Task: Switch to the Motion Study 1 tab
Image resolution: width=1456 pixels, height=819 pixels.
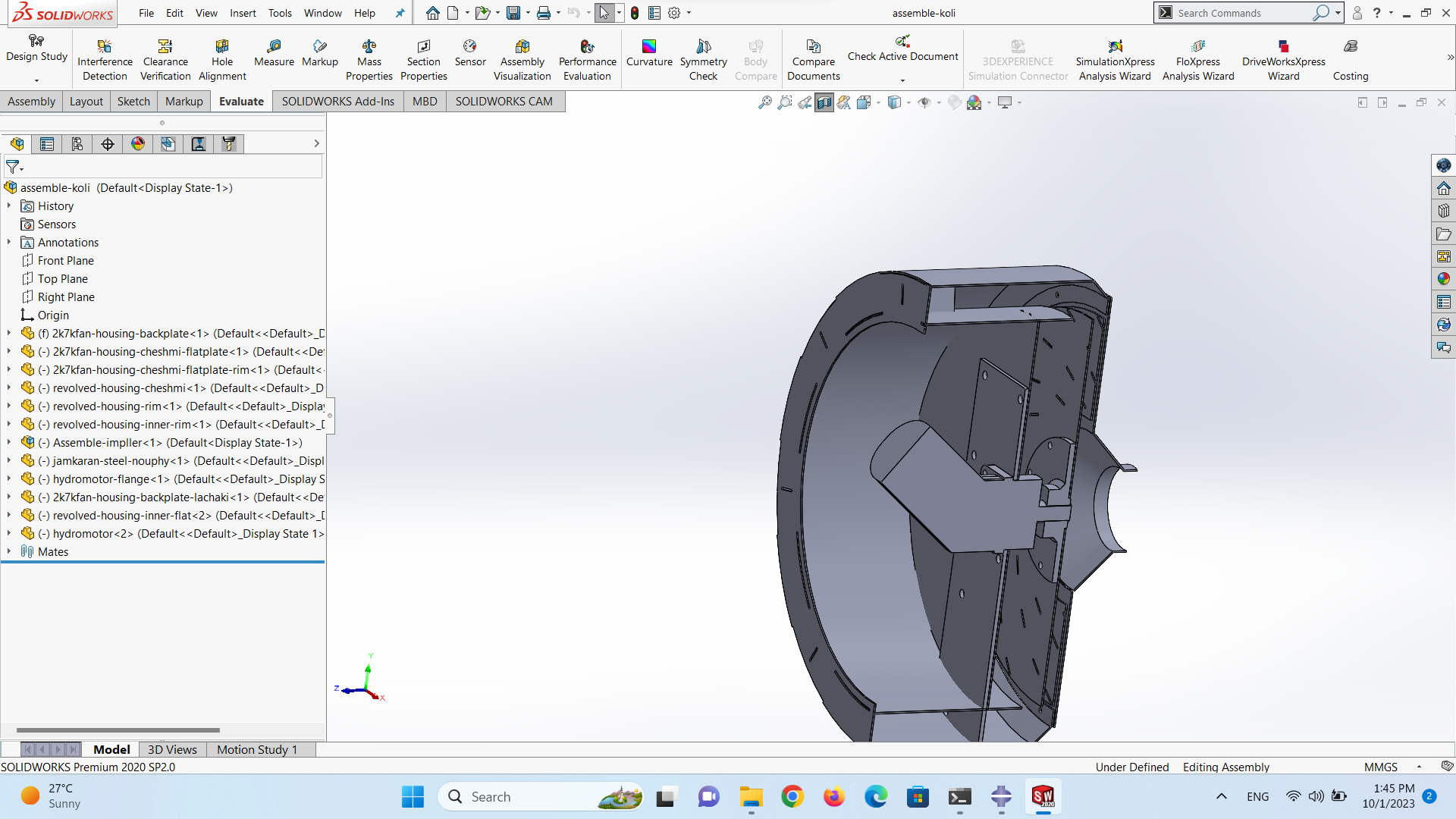Action: point(256,749)
